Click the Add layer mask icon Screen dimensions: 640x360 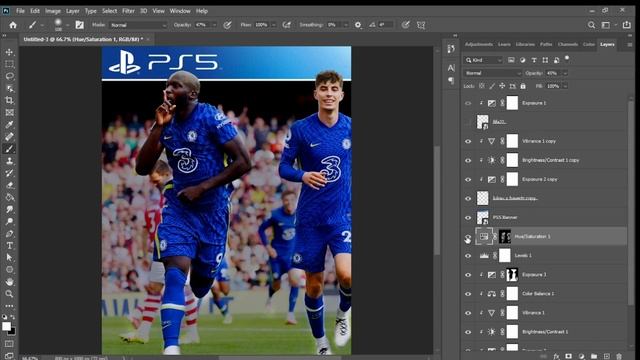pos(569,356)
